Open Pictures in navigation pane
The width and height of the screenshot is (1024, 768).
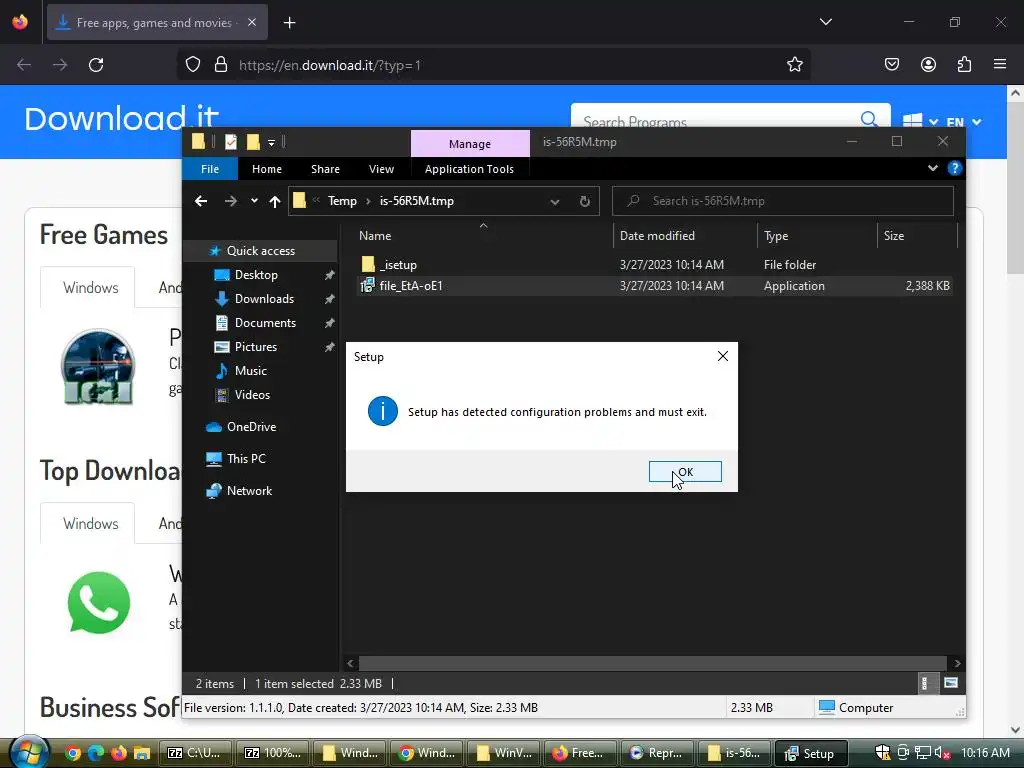pyautogui.click(x=255, y=347)
